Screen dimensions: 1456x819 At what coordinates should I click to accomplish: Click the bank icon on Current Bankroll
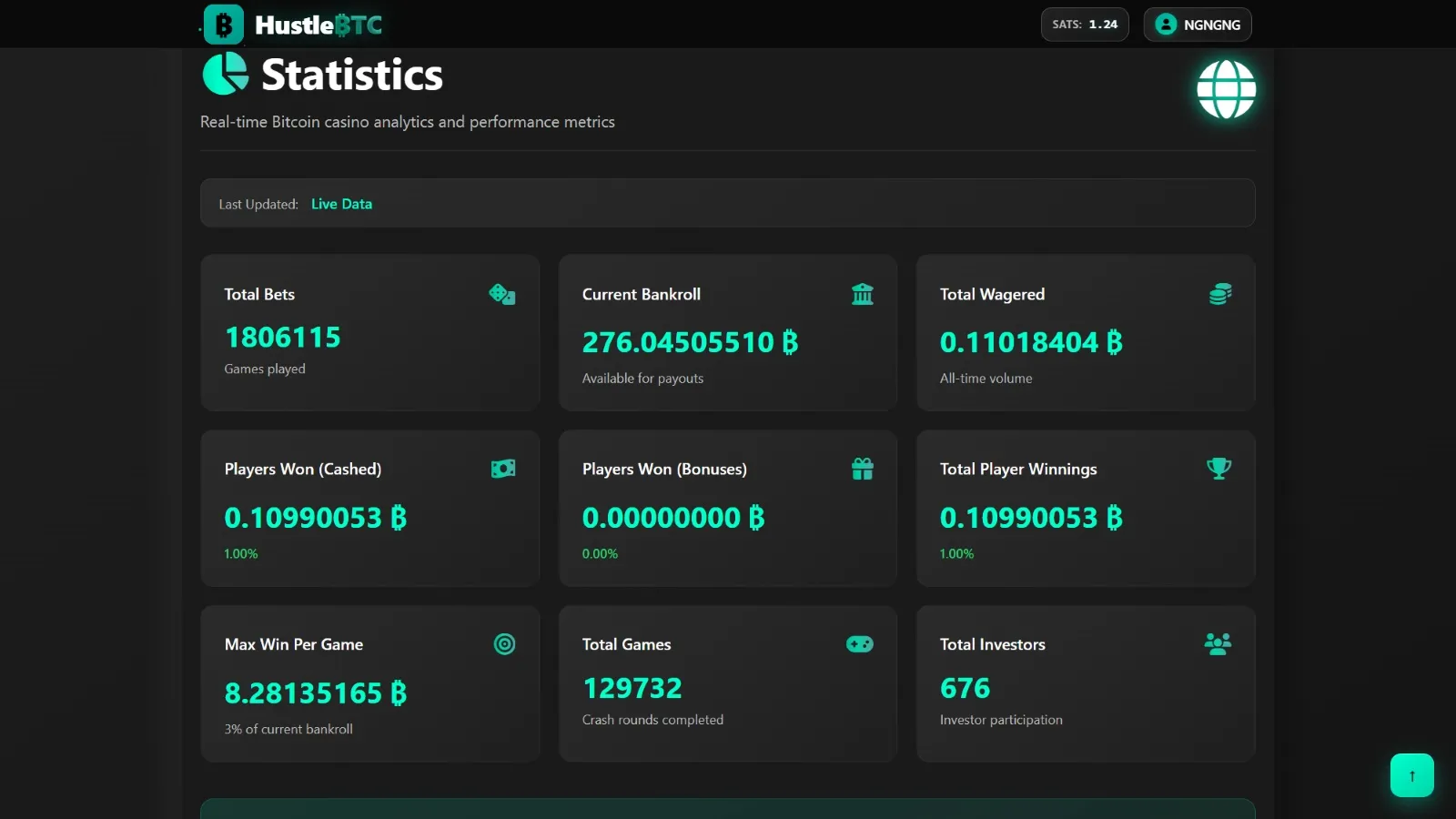click(x=862, y=294)
